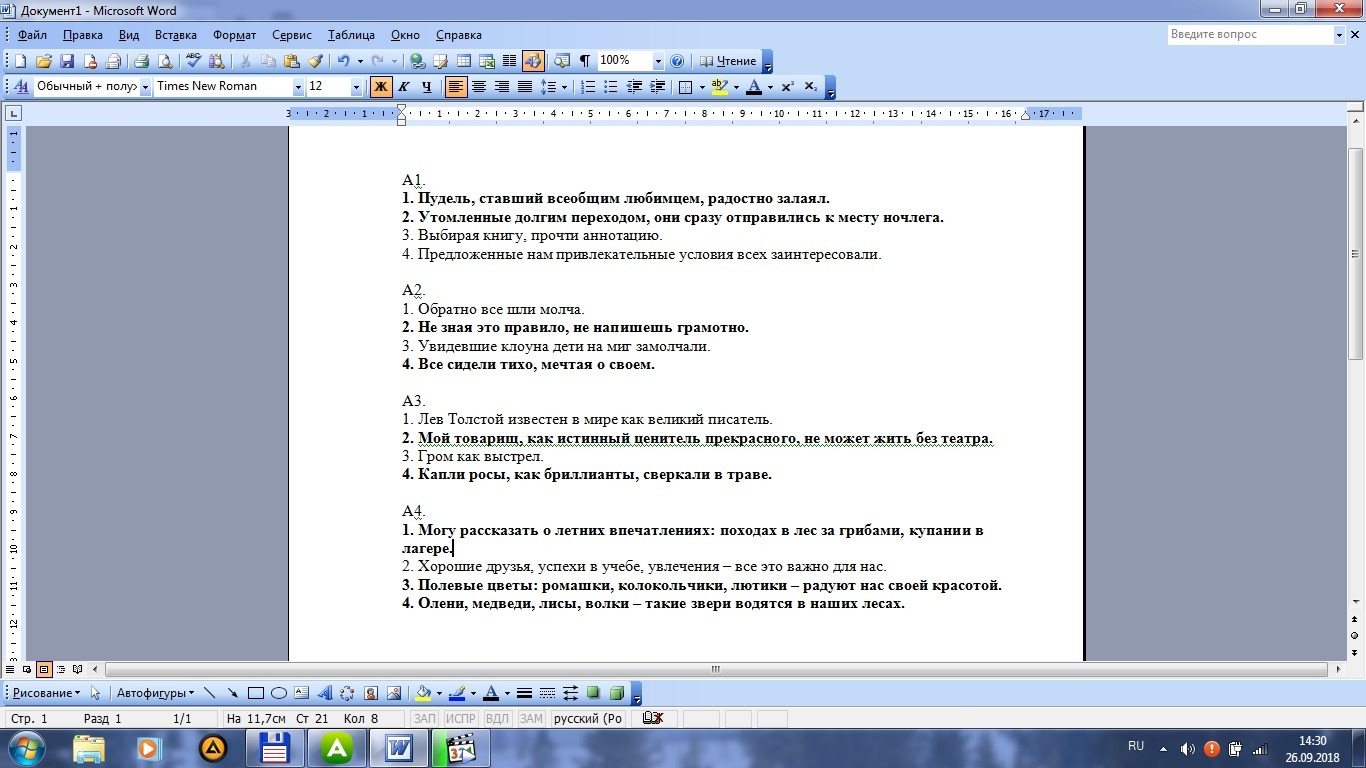Insert Clip Art from drawing toolbar

click(371, 693)
